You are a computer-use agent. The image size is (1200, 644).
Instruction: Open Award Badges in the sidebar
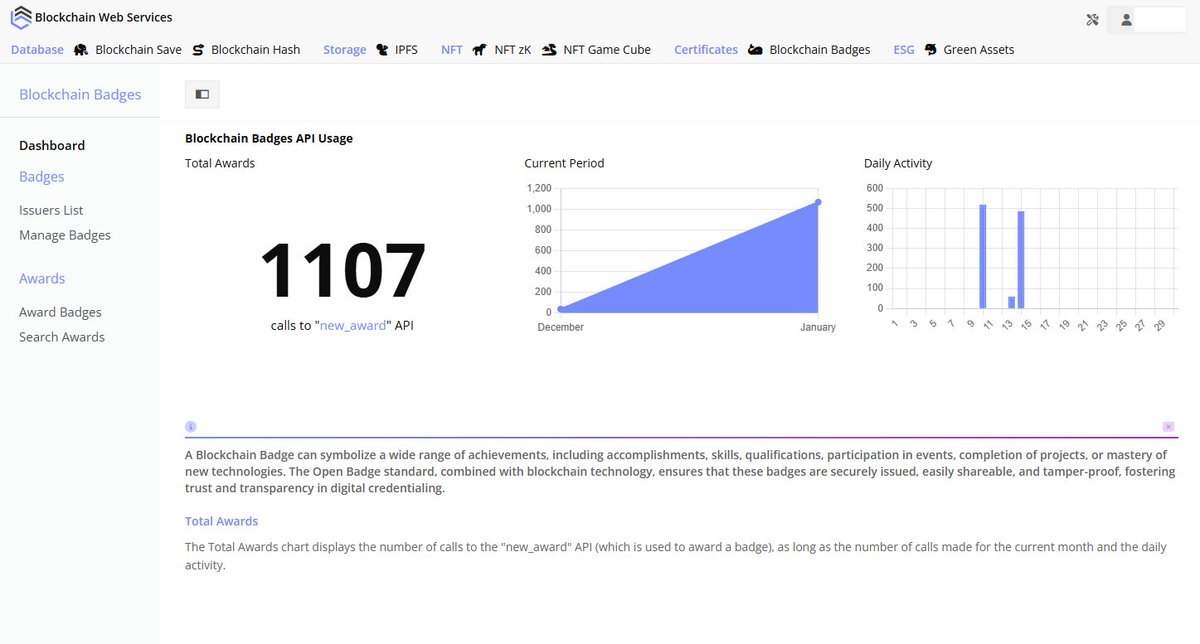60,312
